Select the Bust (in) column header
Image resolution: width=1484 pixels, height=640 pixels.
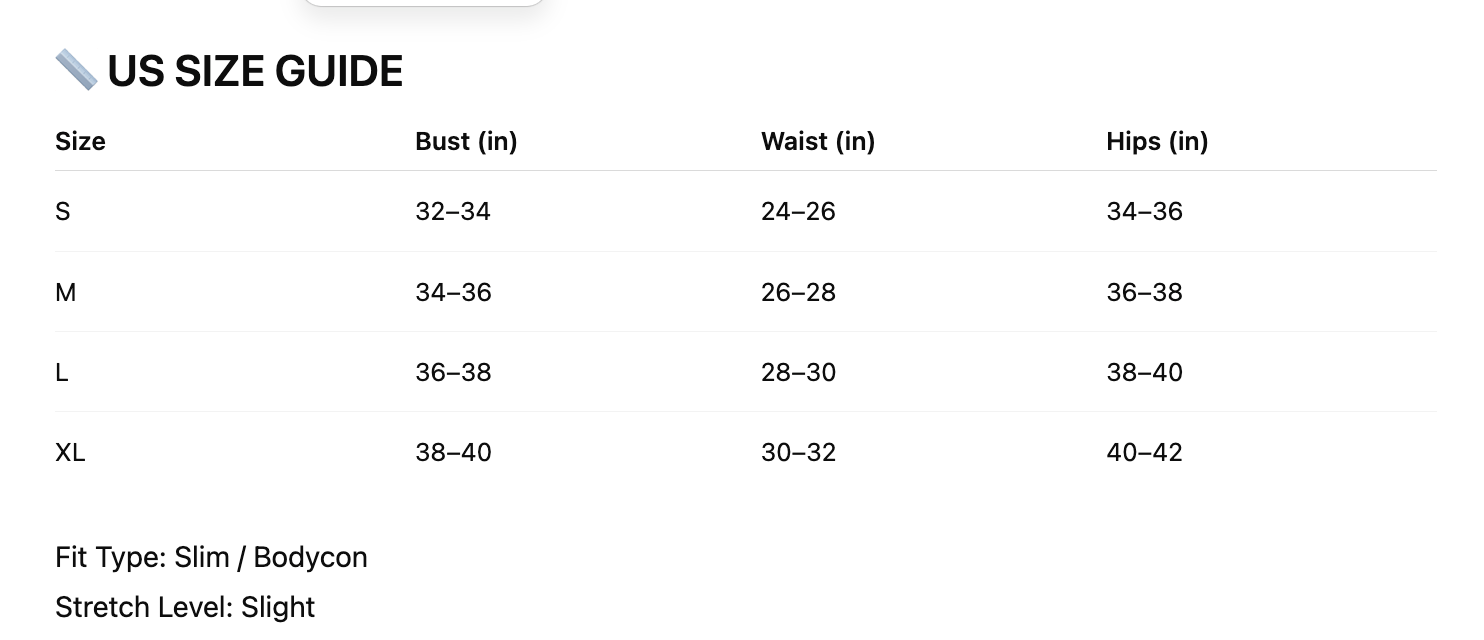click(x=466, y=142)
